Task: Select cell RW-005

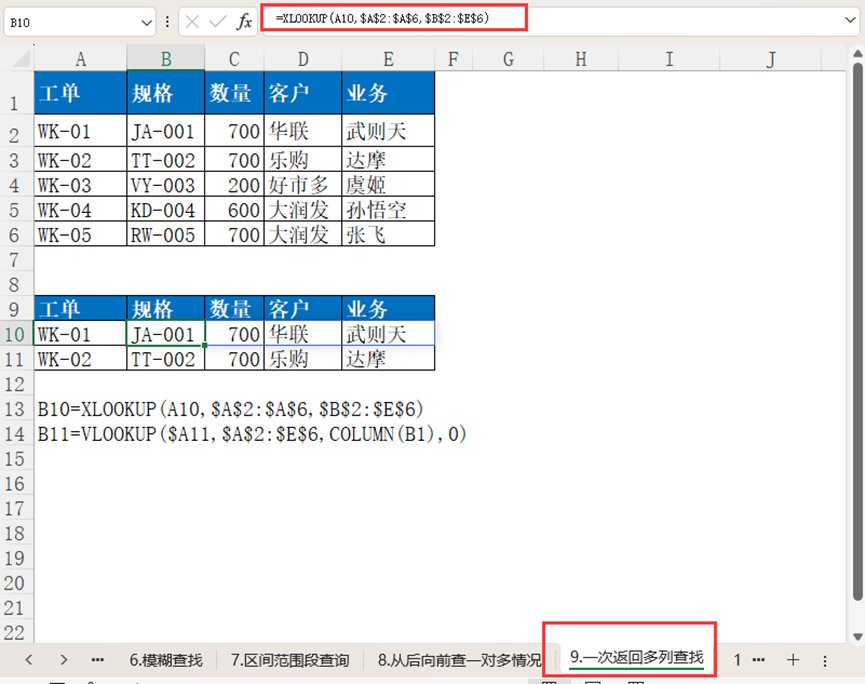Action: (x=165, y=235)
